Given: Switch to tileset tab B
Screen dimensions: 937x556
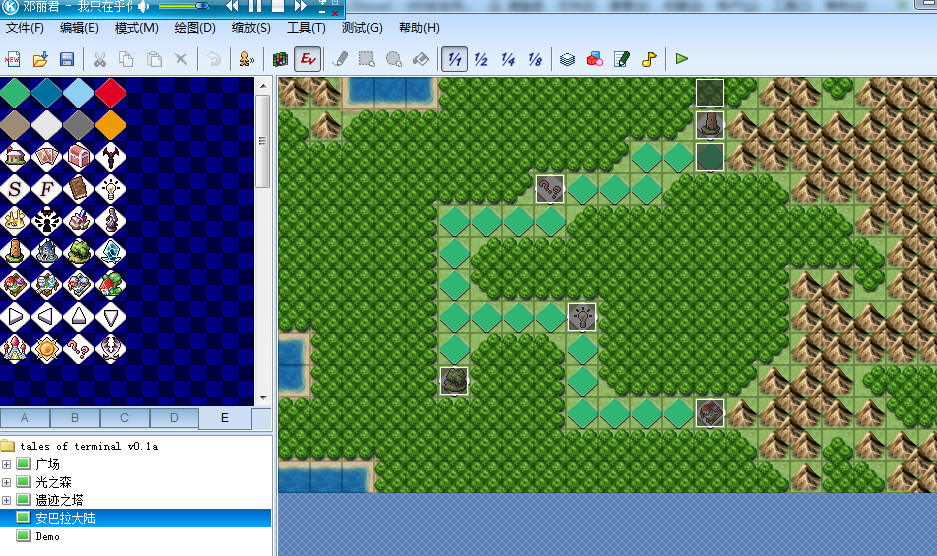Looking at the screenshot, I should coord(75,418).
